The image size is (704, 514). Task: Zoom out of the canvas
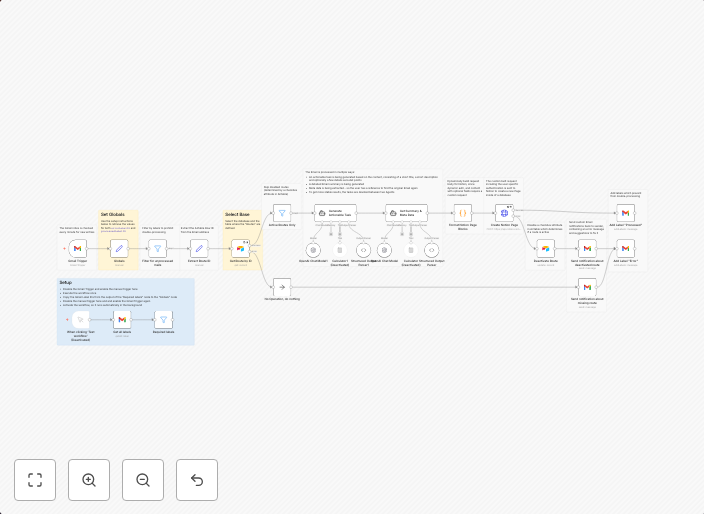pyautogui.click(x=143, y=480)
